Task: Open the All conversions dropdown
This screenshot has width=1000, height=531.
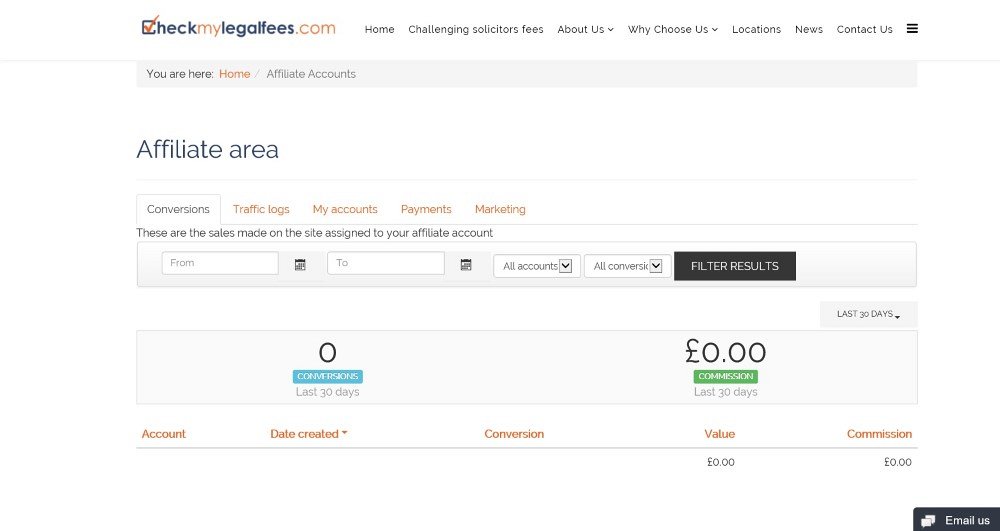Action: [627, 266]
